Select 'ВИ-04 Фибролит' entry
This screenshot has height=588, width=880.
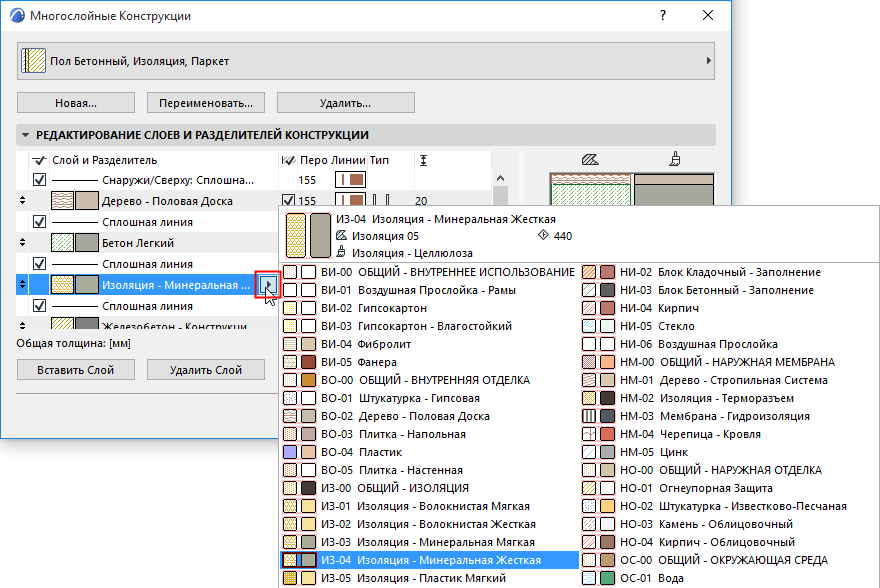429,344
